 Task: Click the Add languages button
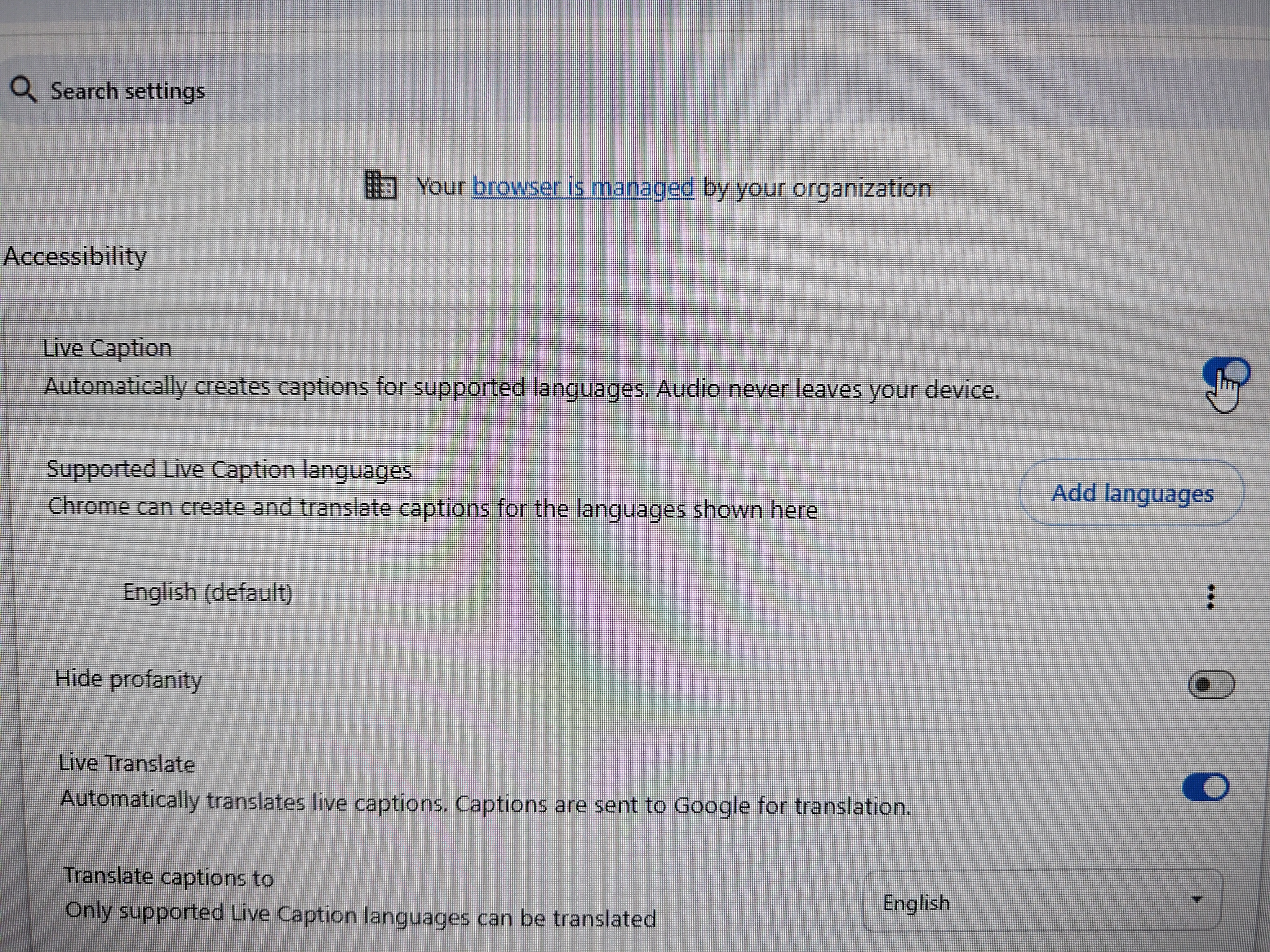[1132, 493]
